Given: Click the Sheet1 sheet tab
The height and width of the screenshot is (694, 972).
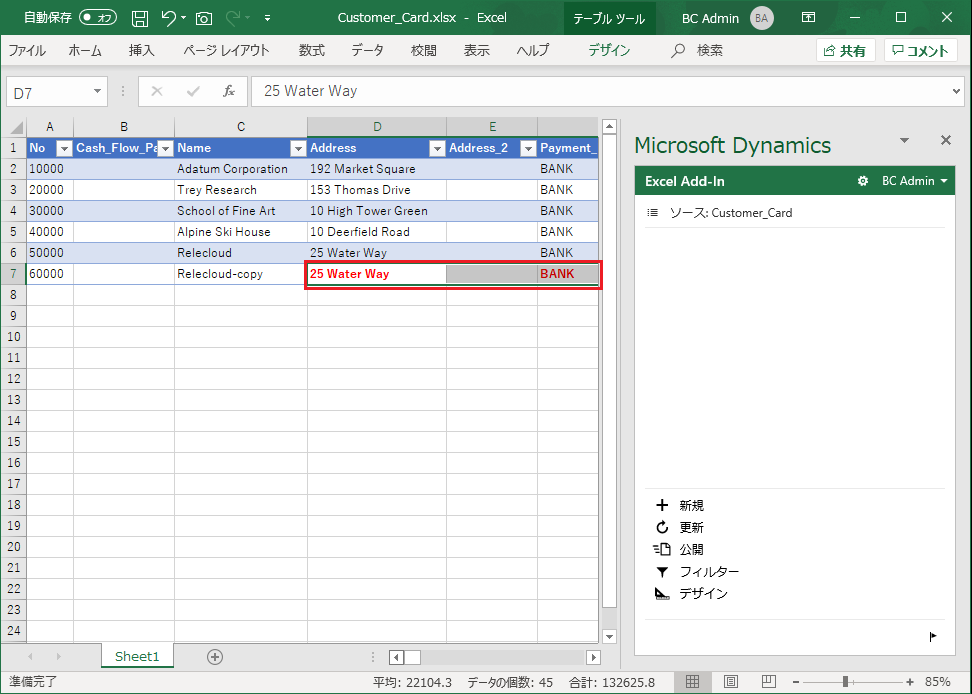Looking at the screenshot, I should (137, 657).
